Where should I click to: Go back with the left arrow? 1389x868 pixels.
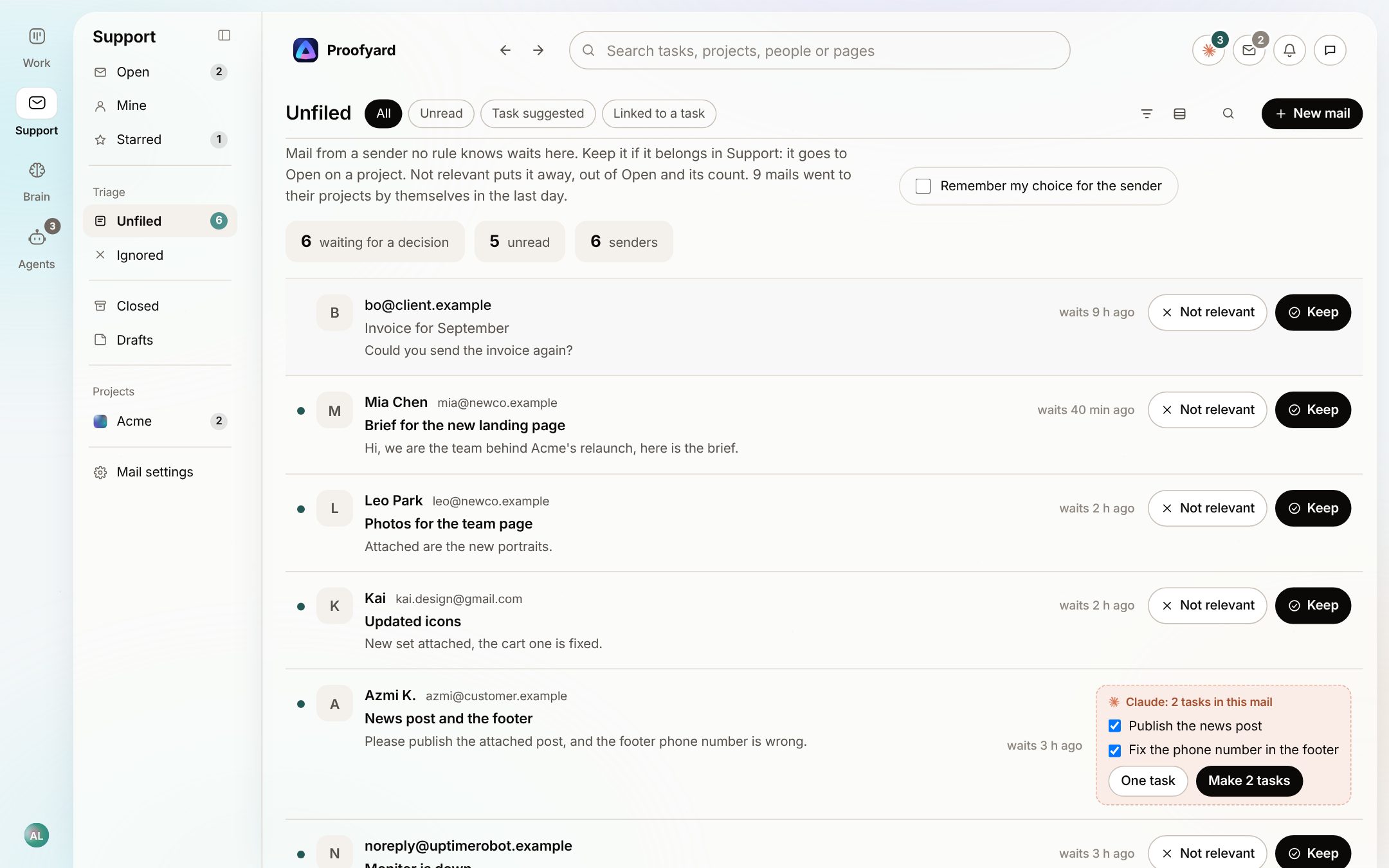tap(505, 50)
